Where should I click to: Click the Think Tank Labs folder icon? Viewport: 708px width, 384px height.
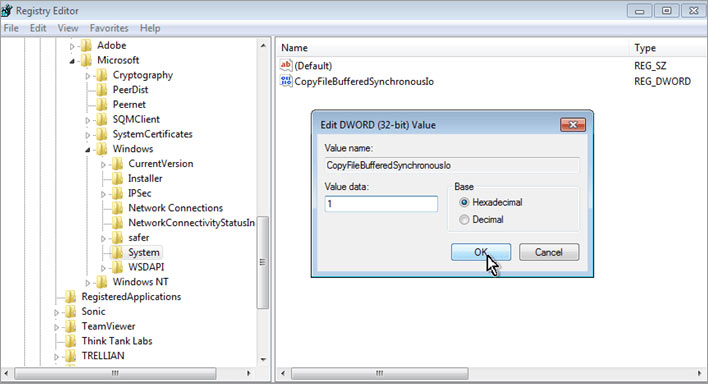click(70, 342)
